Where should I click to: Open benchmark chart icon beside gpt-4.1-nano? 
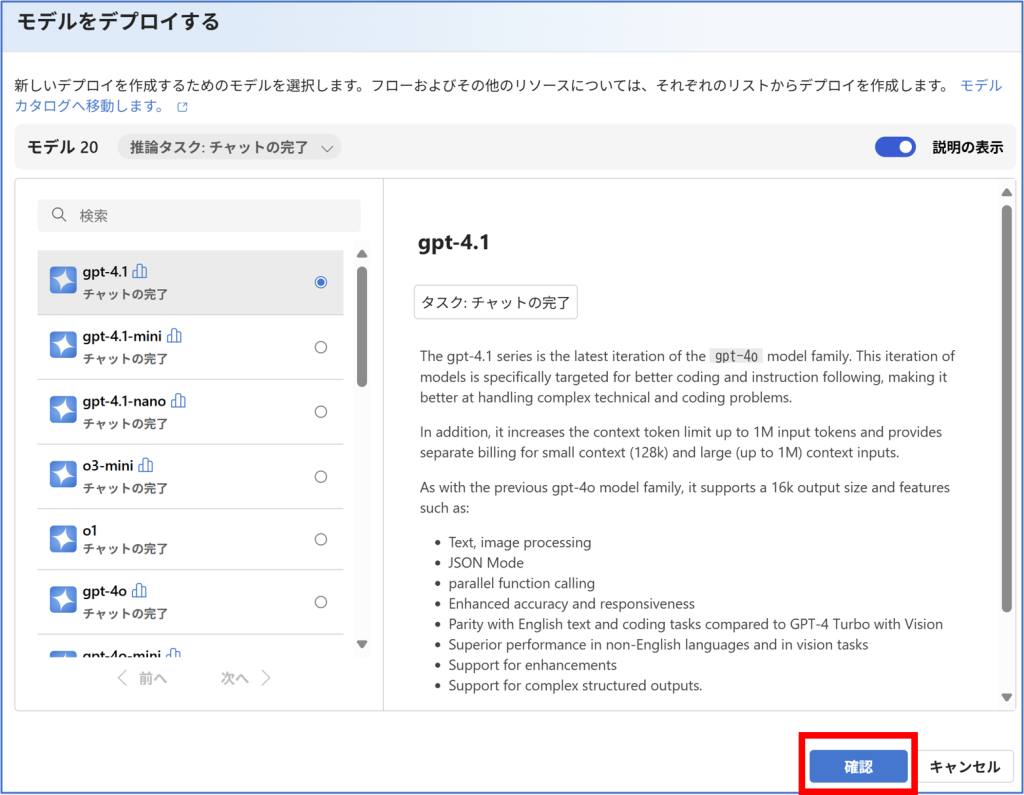(x=178, y=400)
